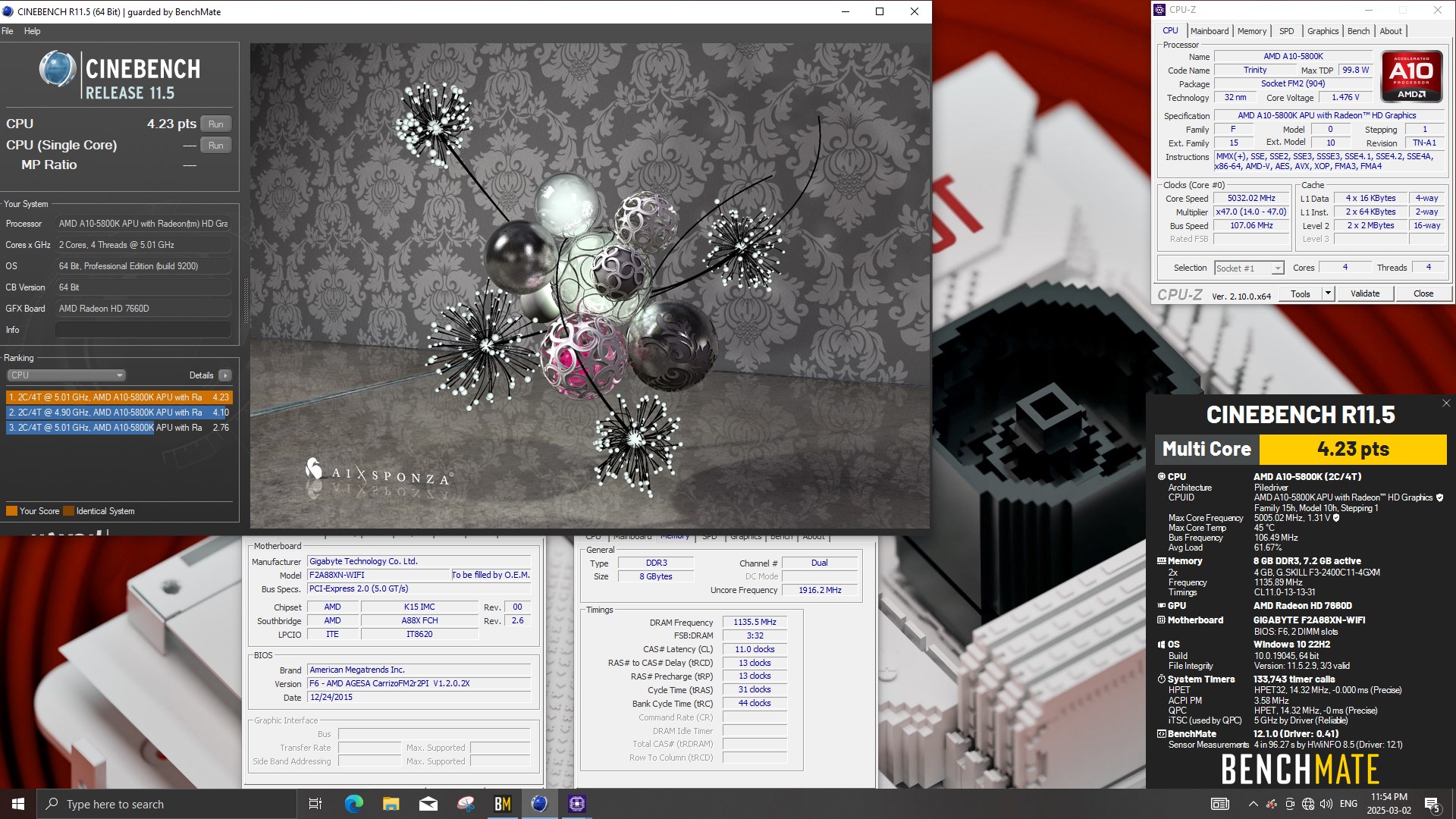Select ranking entry with score 4.10
Image resolution: width=1456 pixels, height=819 pixels.
pyautogui.click(x=119, y=413)
